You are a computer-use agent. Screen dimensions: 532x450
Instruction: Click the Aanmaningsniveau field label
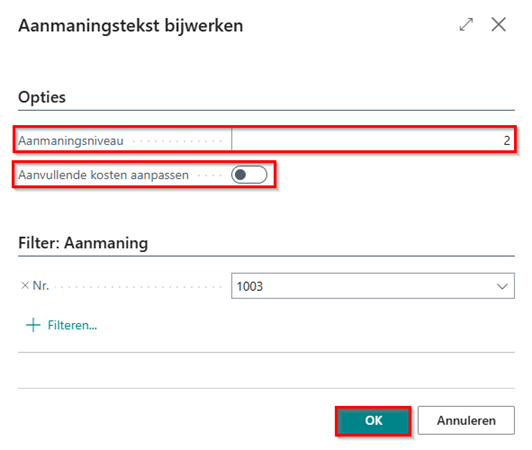point(71,141)
